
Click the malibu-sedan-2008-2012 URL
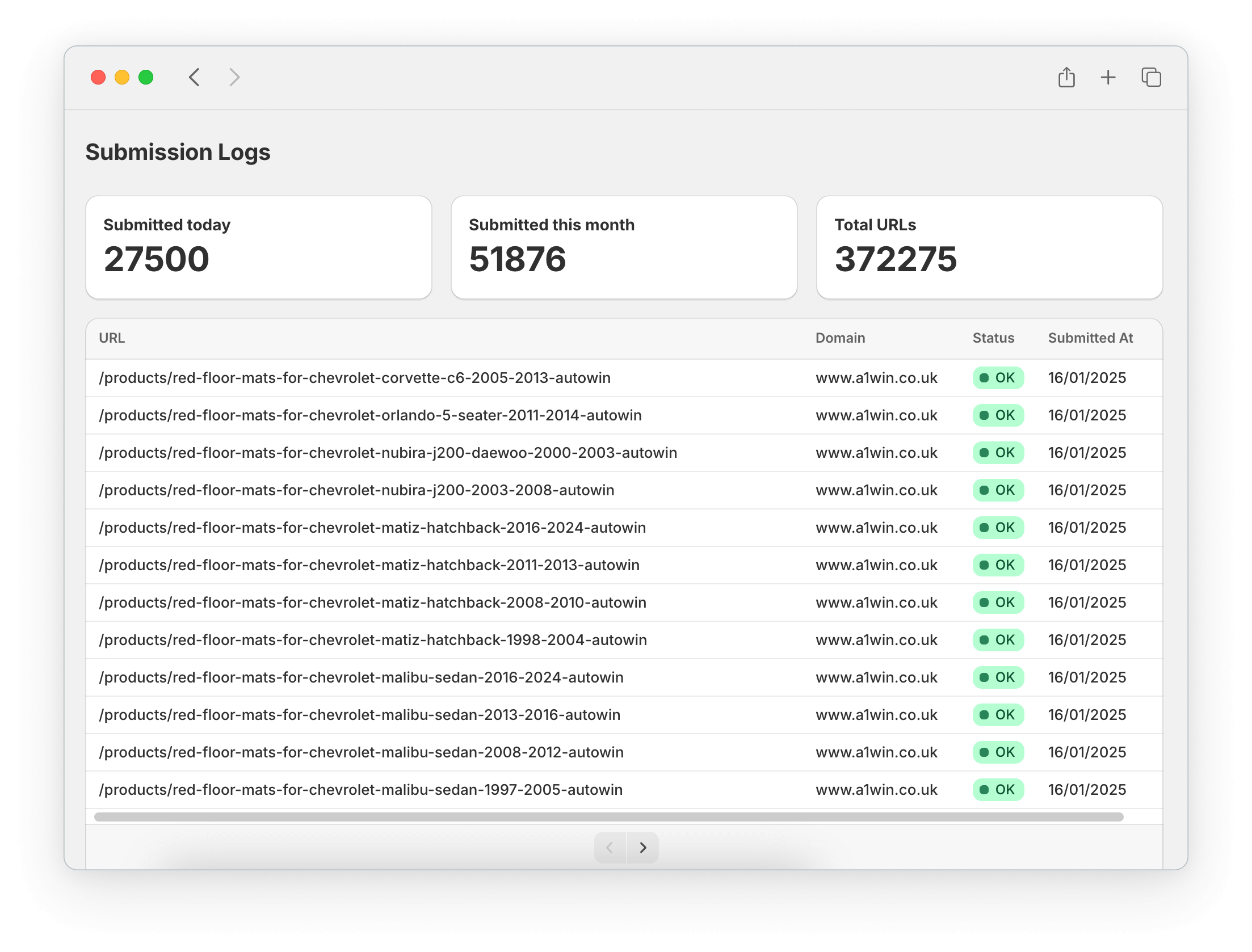pos(361,752)
